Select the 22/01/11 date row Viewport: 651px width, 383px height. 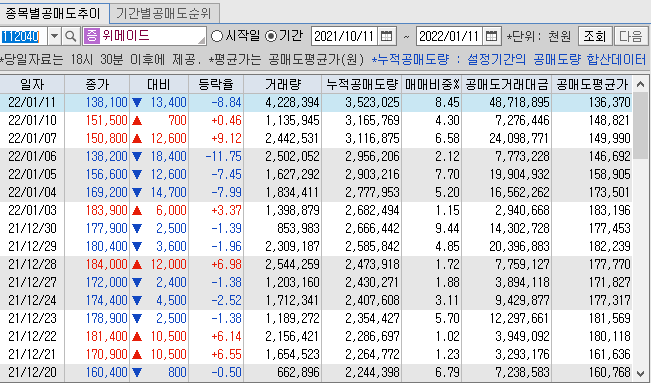tap(316, 102)
